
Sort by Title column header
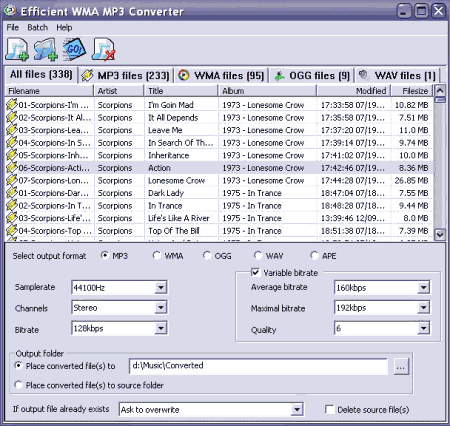[x=181, y=91]
